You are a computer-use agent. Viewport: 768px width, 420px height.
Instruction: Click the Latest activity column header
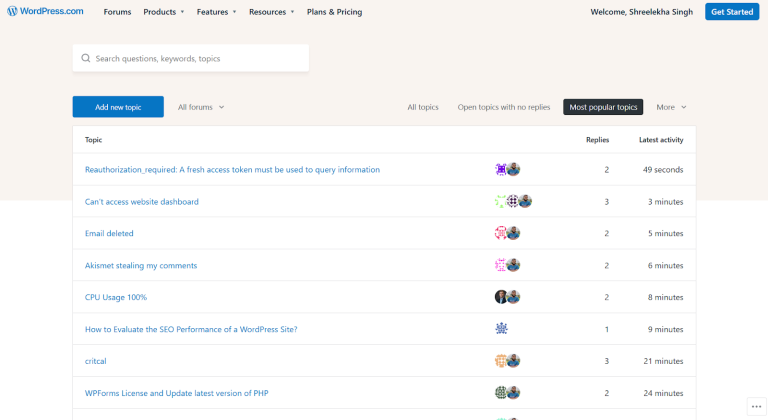[661, 140]
